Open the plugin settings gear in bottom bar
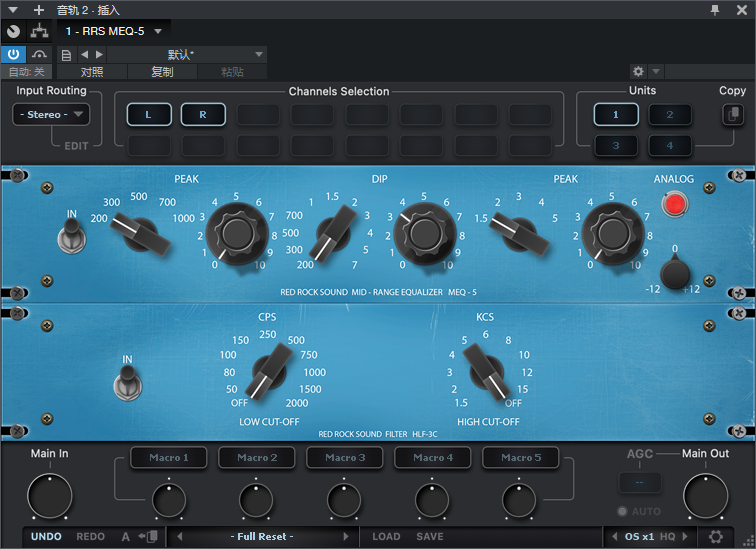 716,536
